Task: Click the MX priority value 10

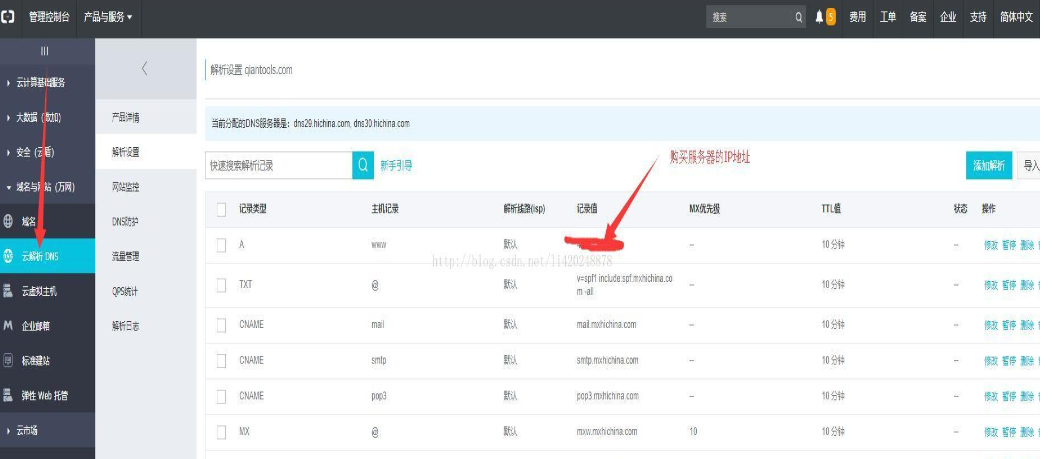Action: pos(694,431)
